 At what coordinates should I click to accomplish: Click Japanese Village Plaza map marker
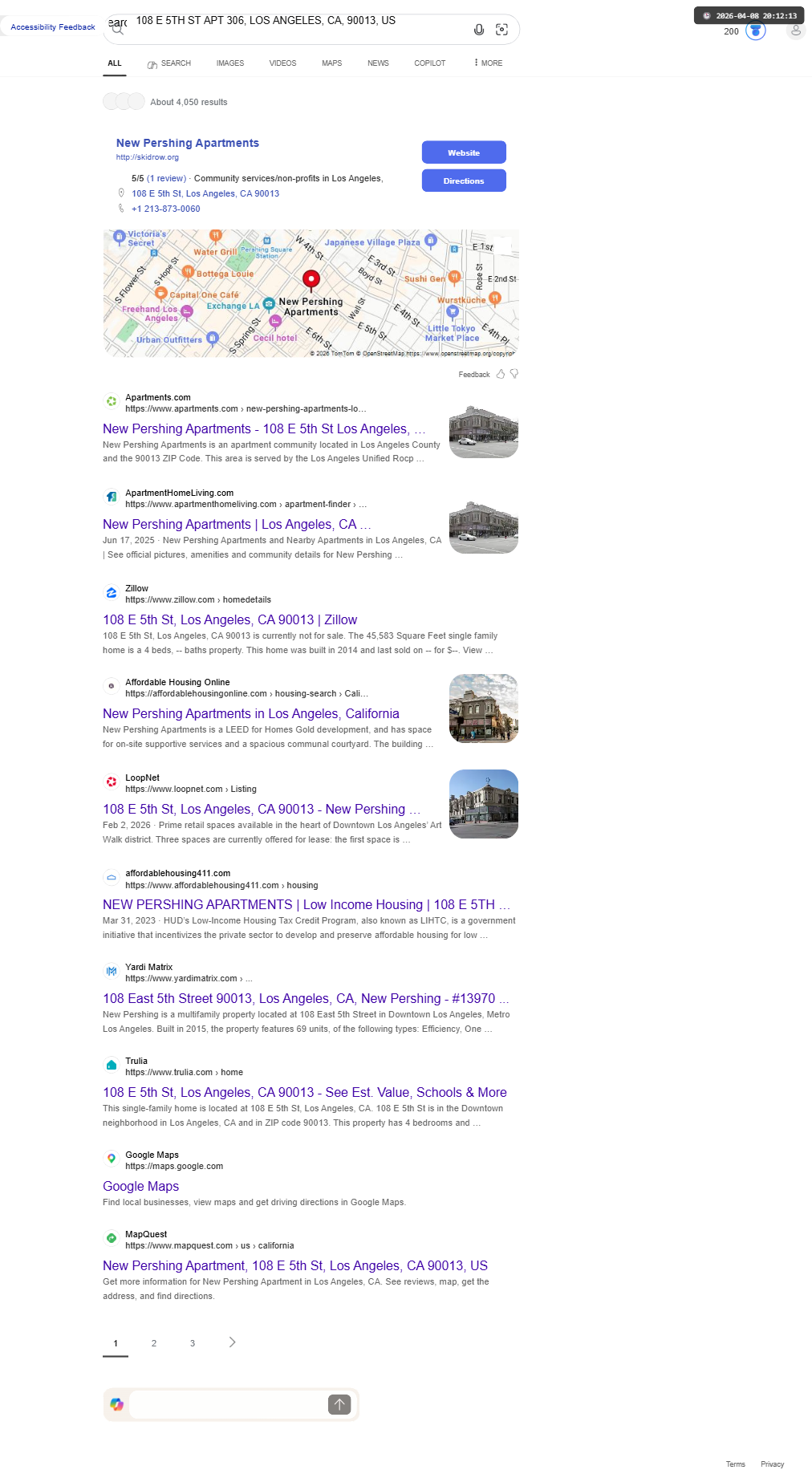[x=431, y=240]
